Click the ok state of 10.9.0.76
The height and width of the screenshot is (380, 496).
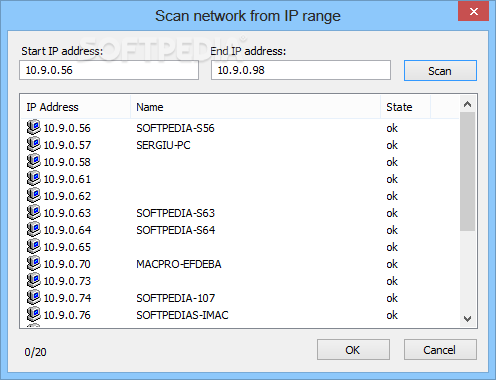(x=392, y=315)
